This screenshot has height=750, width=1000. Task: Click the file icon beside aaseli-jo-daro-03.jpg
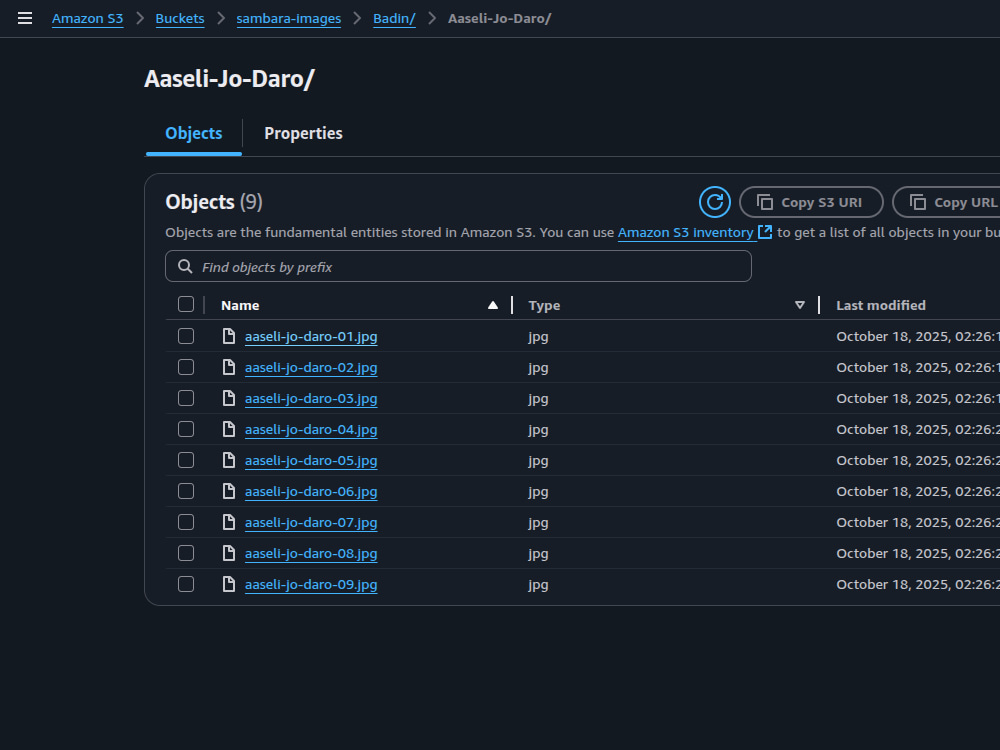click(228, 398)
